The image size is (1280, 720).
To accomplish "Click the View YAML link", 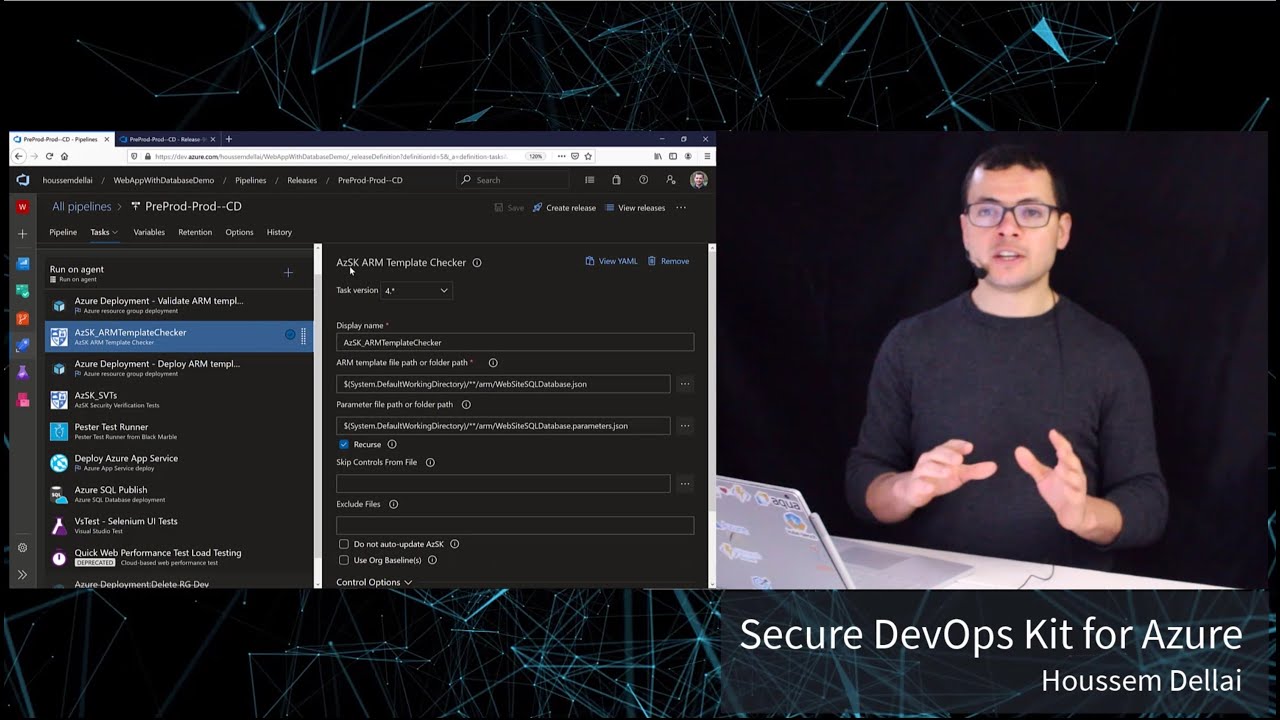I will tap(611, 261).
